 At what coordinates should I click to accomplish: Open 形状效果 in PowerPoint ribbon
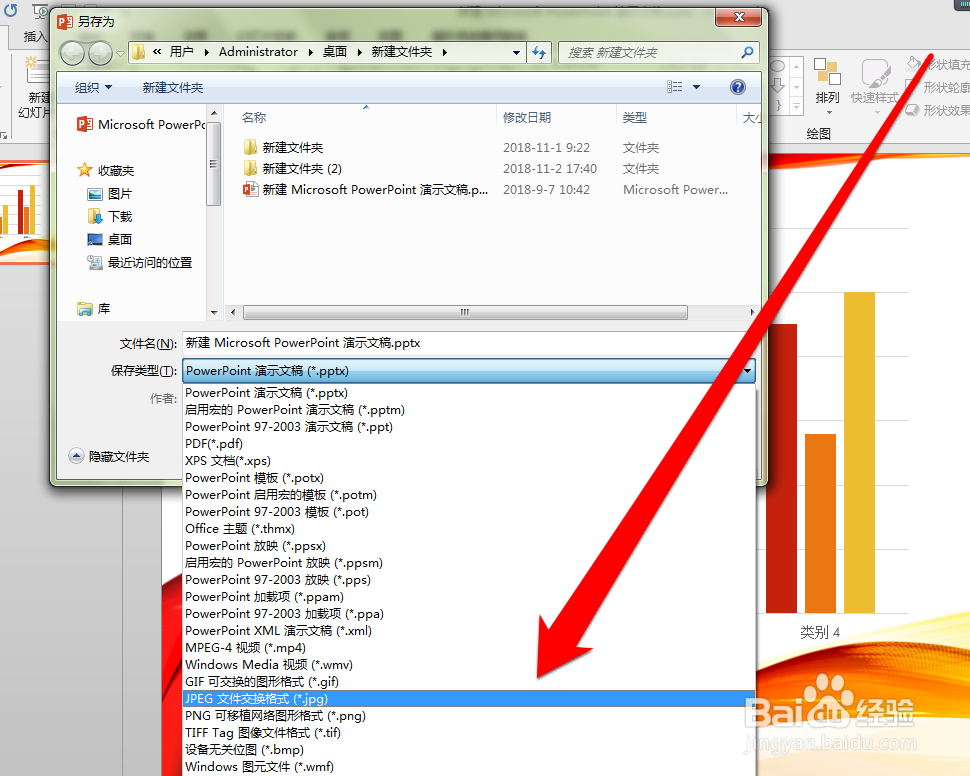coord(937,110)
